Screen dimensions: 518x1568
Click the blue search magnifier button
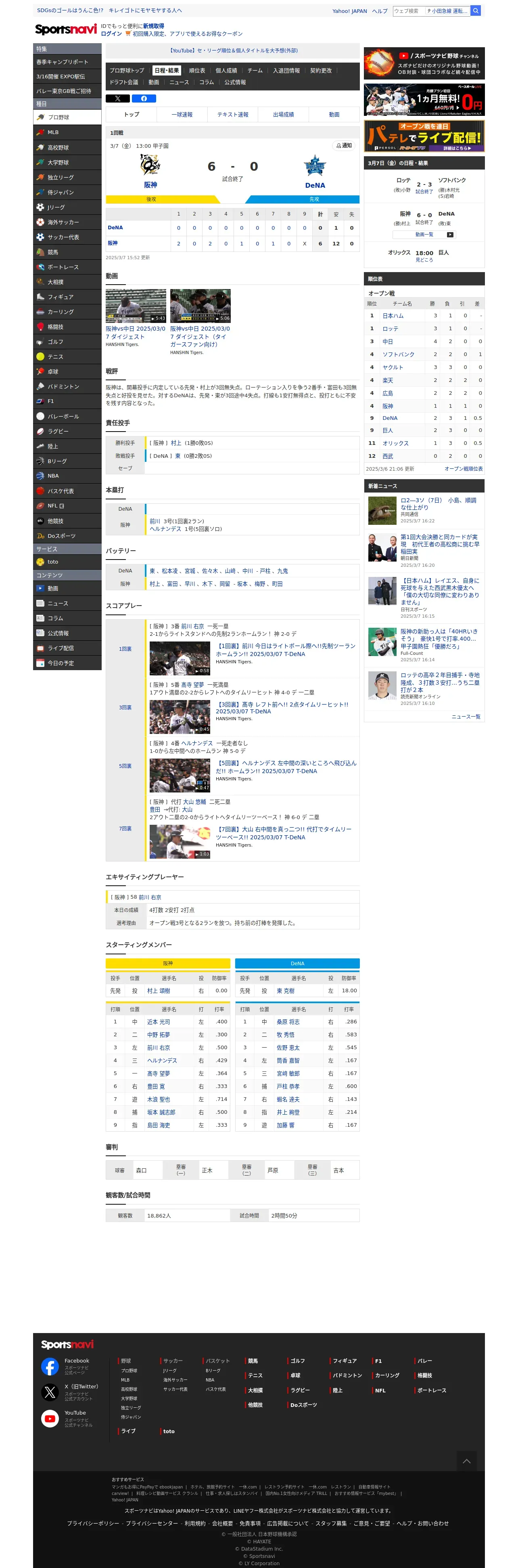coord(476,10)
